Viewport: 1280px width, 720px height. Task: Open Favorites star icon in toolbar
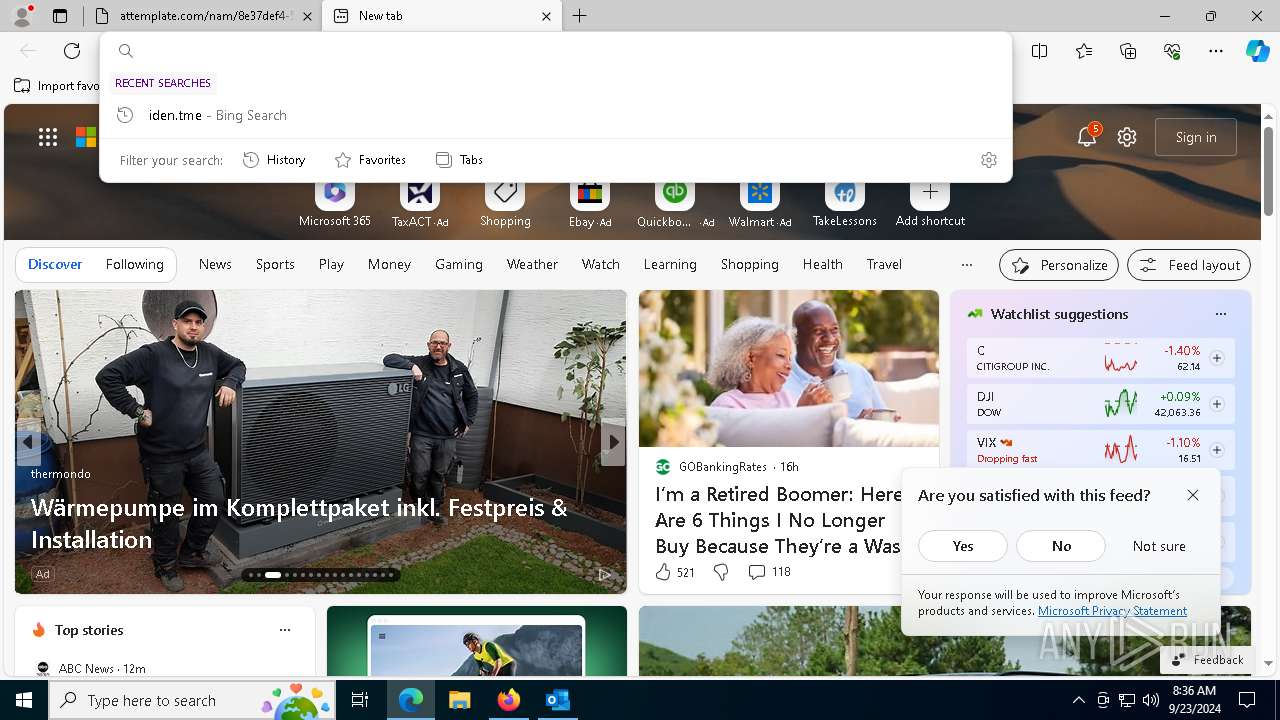tap(1084, 51)
